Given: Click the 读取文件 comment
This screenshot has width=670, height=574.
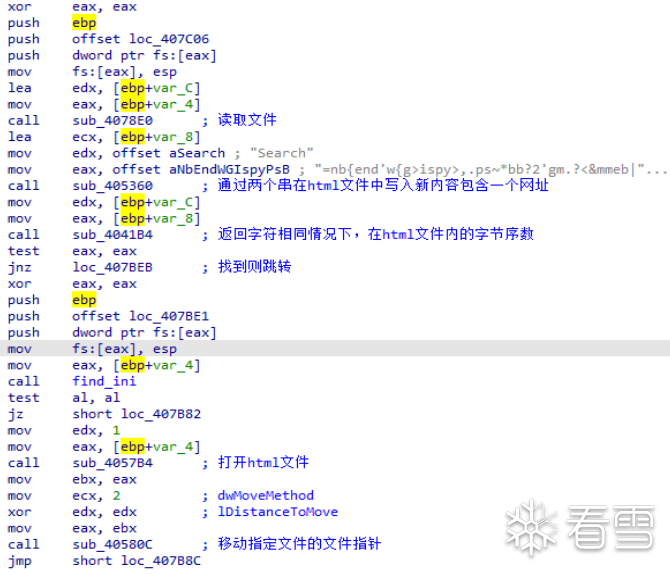Looking at the screenshot, I should [x=247, y=120].
